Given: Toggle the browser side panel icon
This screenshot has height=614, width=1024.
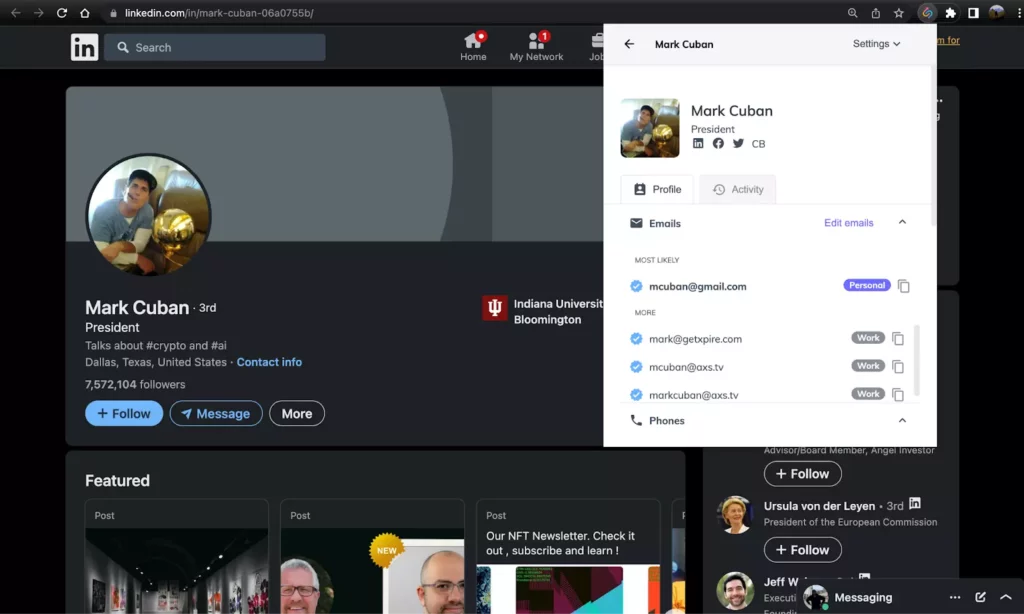Looking at the screenshot, I should click(973, 13).
